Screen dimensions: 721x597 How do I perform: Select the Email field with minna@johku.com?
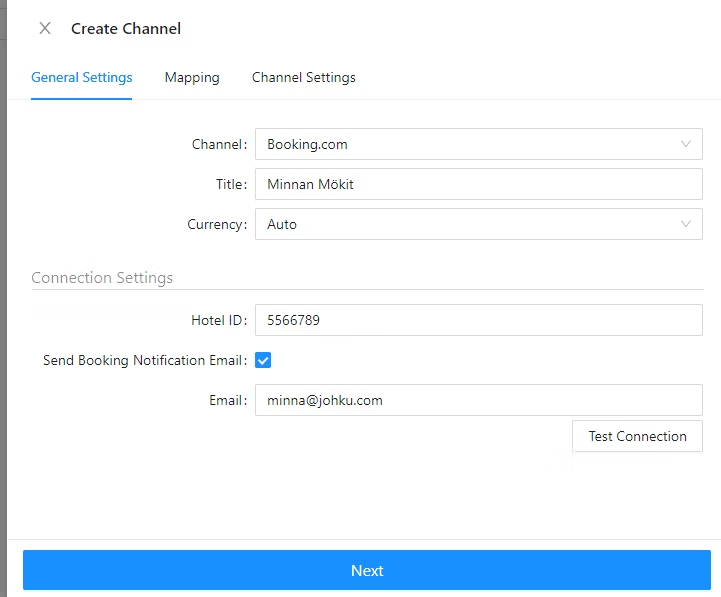(479, 400)
